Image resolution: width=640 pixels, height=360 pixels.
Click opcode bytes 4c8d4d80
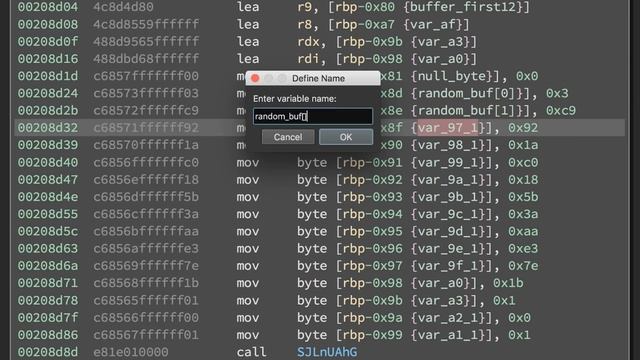click(x=123, y=7)
